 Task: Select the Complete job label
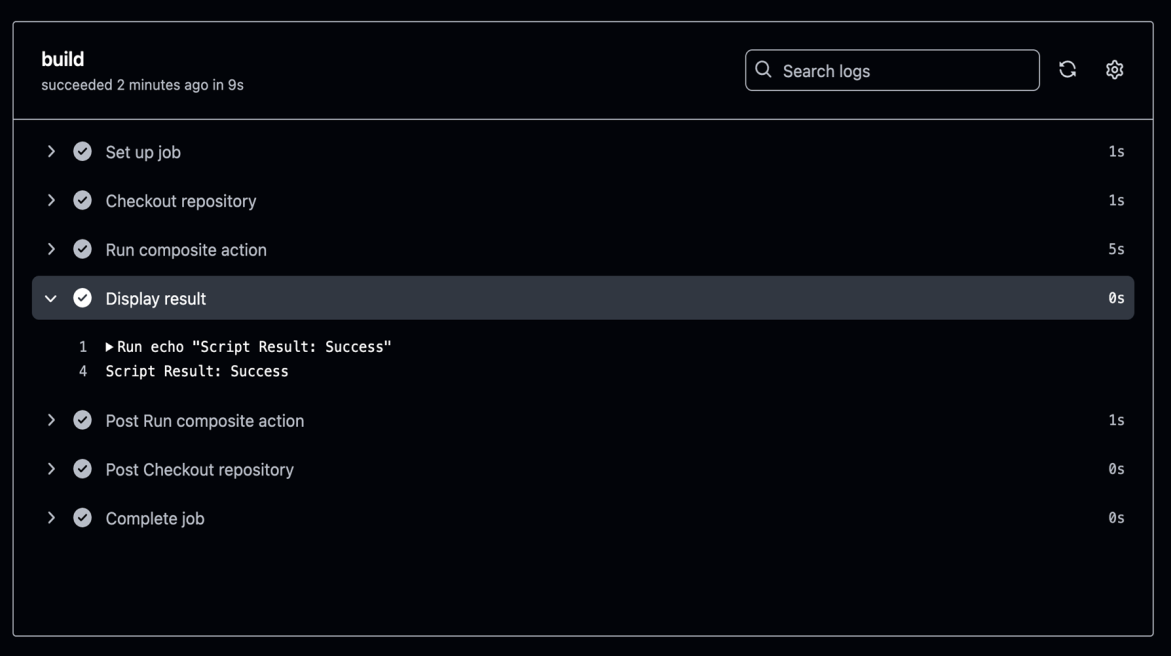tap(155, 519)
